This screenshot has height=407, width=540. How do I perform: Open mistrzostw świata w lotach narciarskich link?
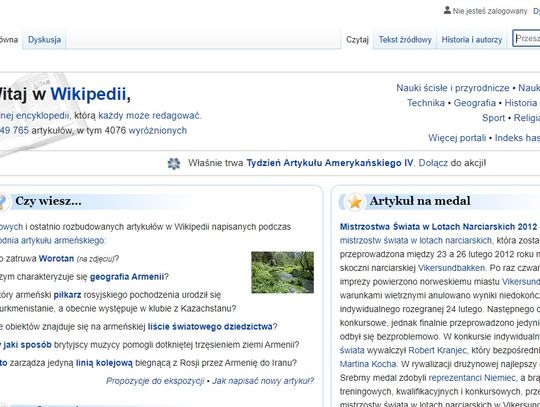point(416,240)
